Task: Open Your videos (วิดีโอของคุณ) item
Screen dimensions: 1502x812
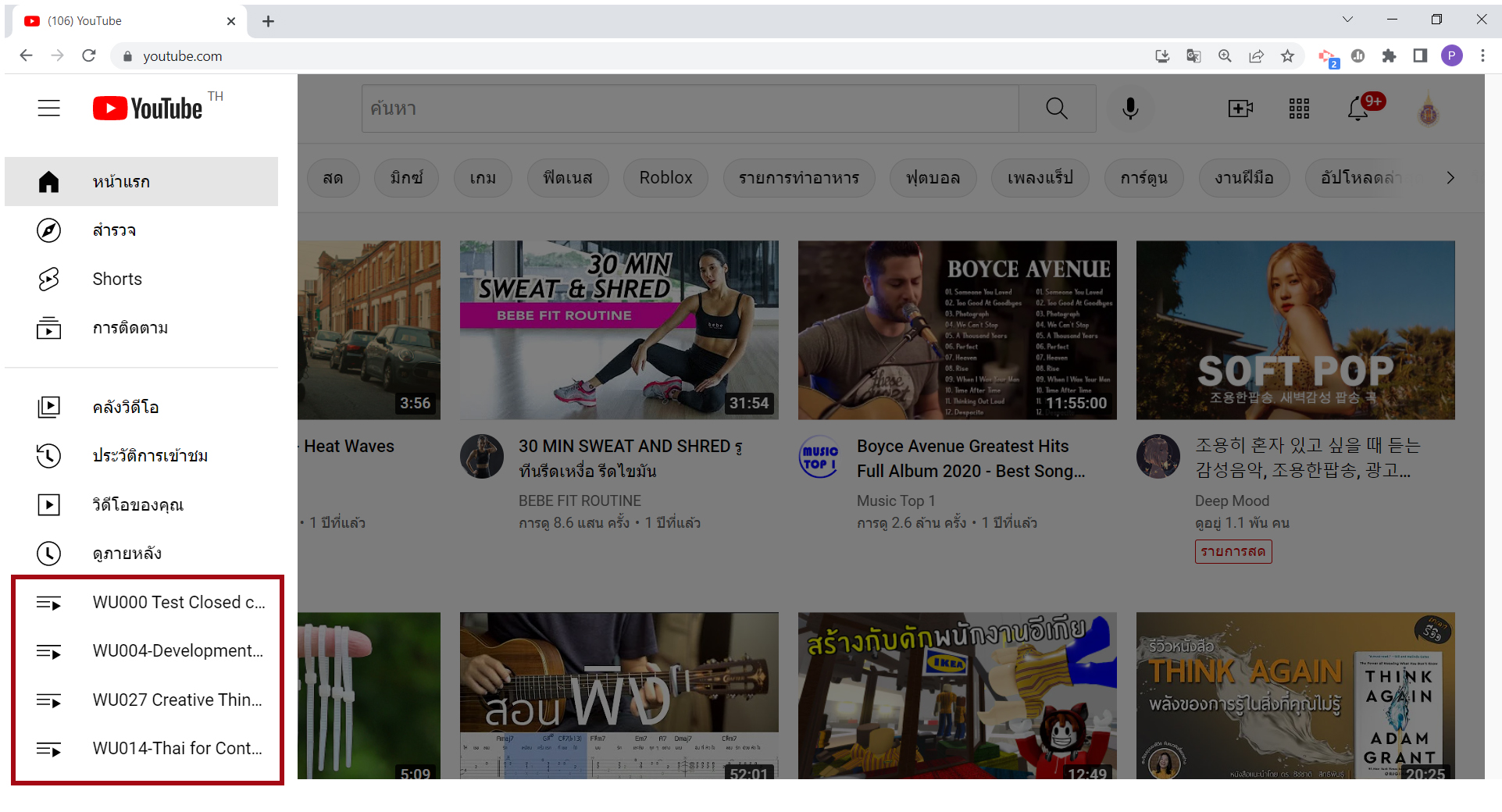Action: tap(141, 504)
